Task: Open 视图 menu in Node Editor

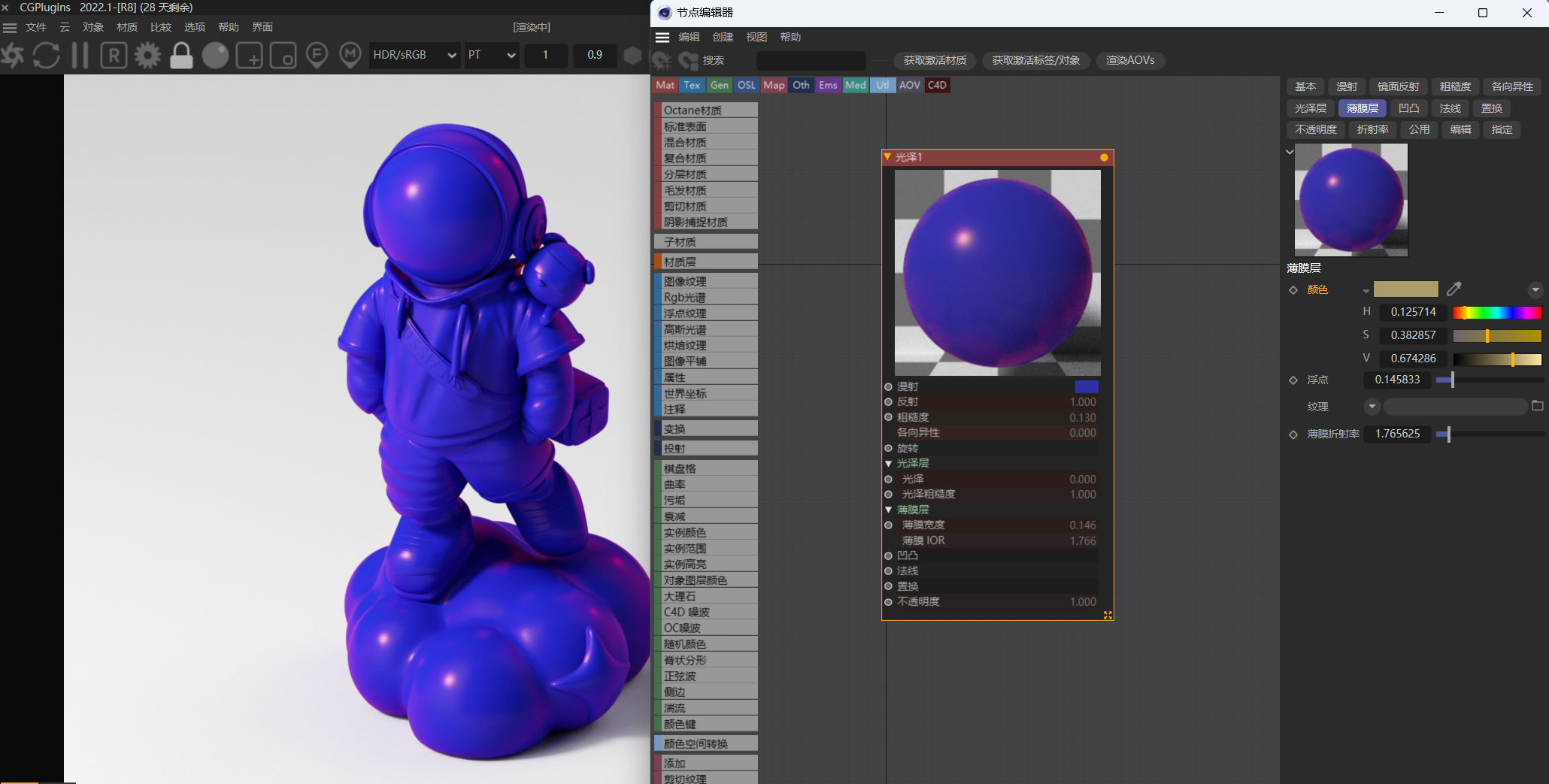Action: (756, 37)
